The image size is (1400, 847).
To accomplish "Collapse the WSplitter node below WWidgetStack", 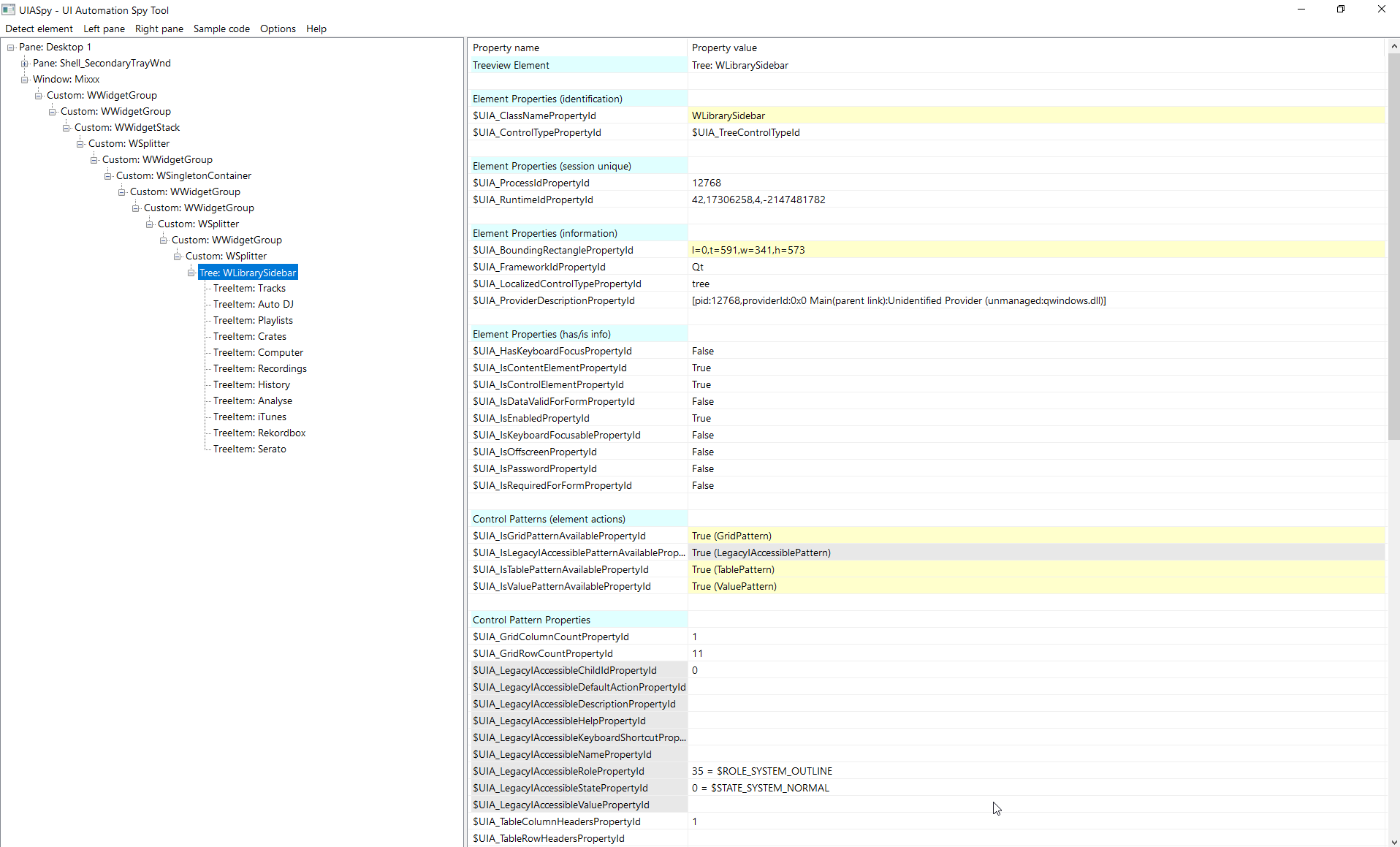I will point(80,144).
